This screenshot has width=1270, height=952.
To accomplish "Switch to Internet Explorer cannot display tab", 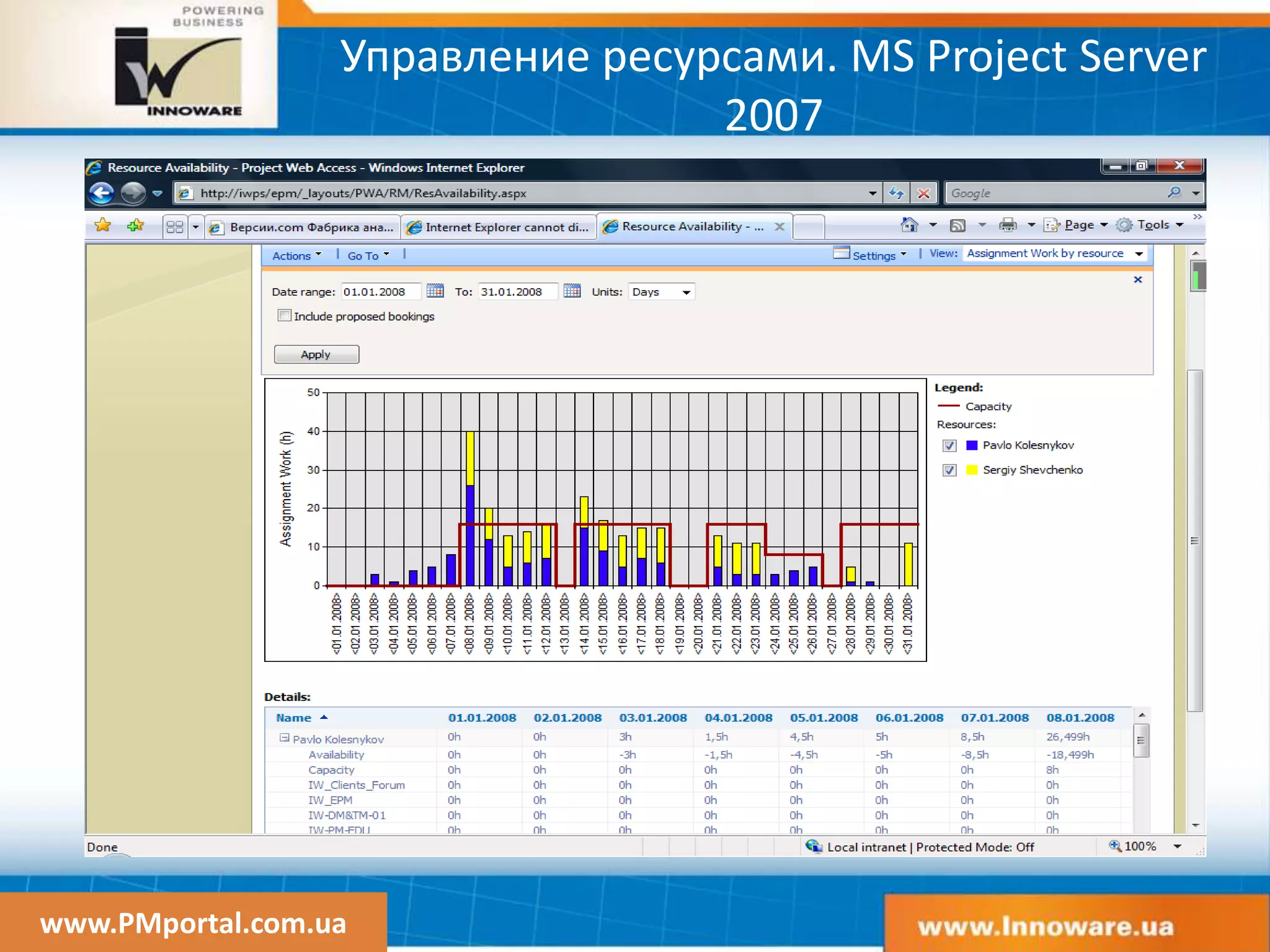I will click(x=498, y=227).
